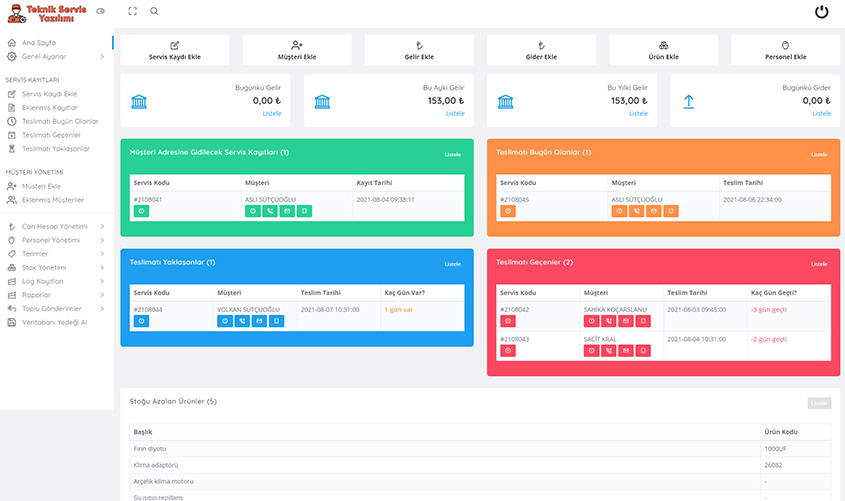The image size is (845, 501).
Task: Click Listele in blue Teslimatı Yaklaşanlar panel
Action: (x=453, y=264)
